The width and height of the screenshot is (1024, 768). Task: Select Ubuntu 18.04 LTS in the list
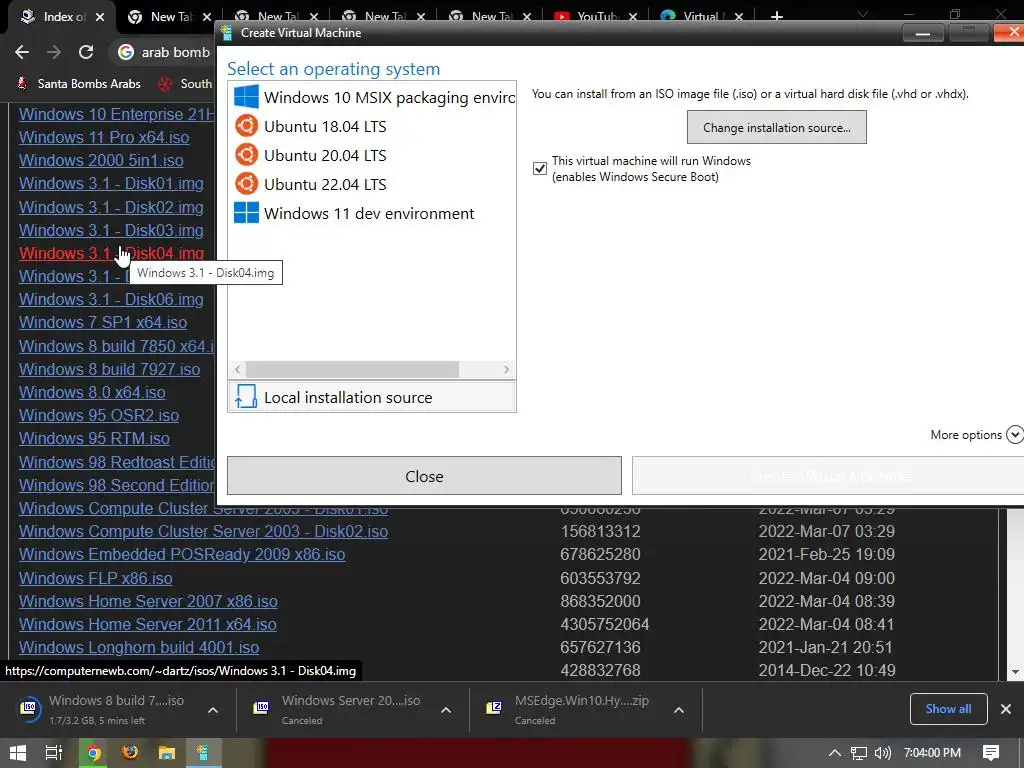tap(372, 126)
